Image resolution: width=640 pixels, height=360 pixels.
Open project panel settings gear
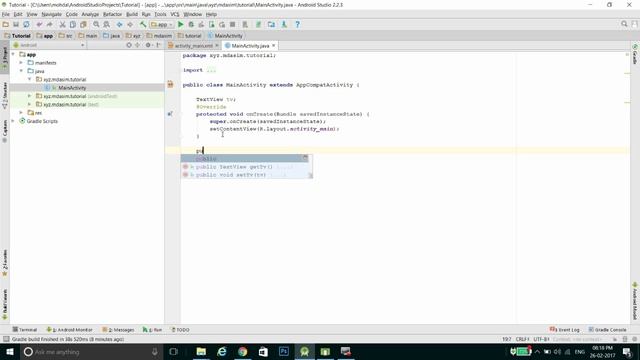(x=148, y=45)
